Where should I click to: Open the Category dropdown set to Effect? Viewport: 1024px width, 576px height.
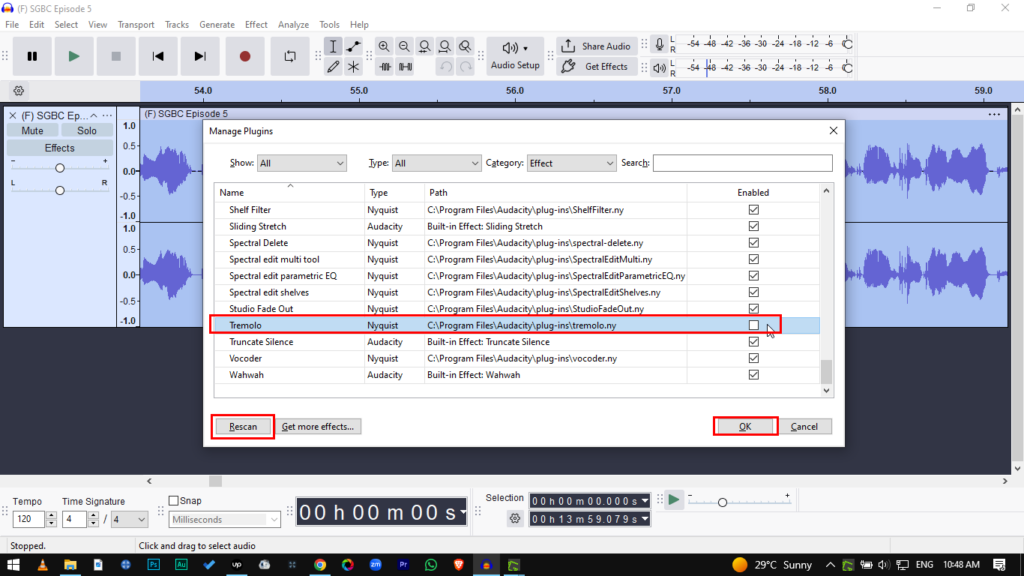click(571, 163)
